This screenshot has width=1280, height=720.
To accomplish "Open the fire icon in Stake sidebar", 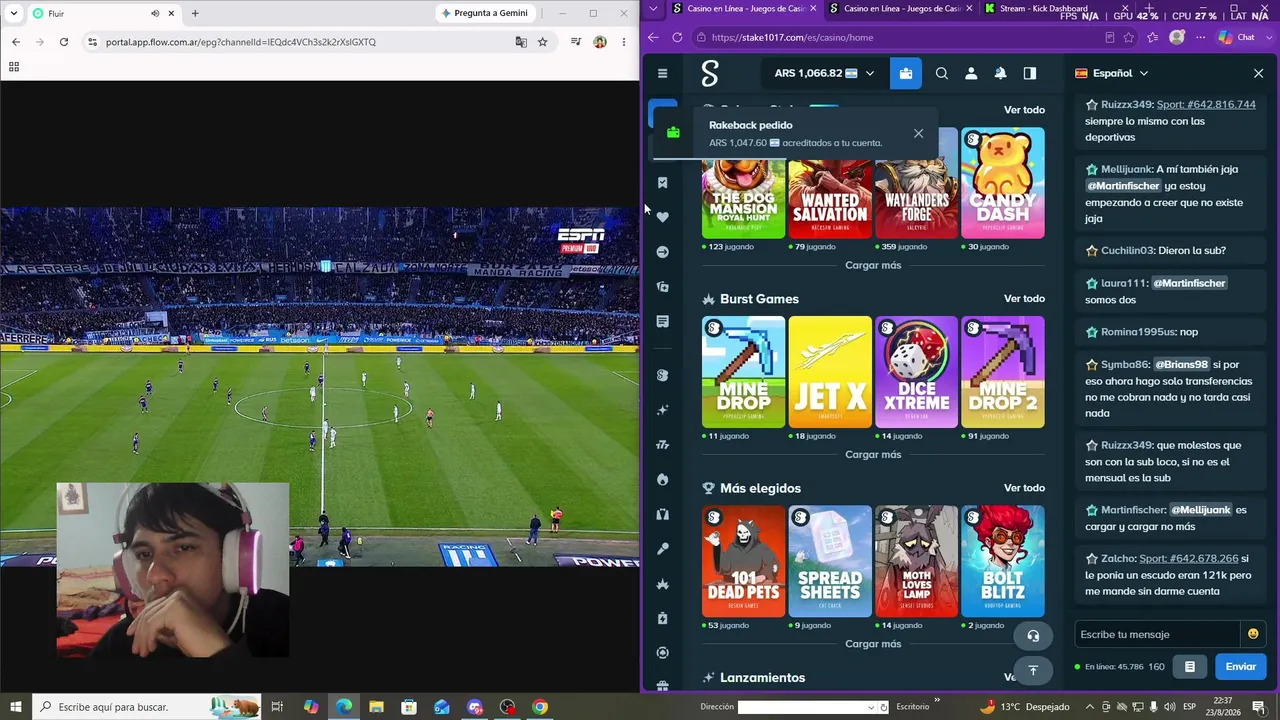I will (662, 480).
